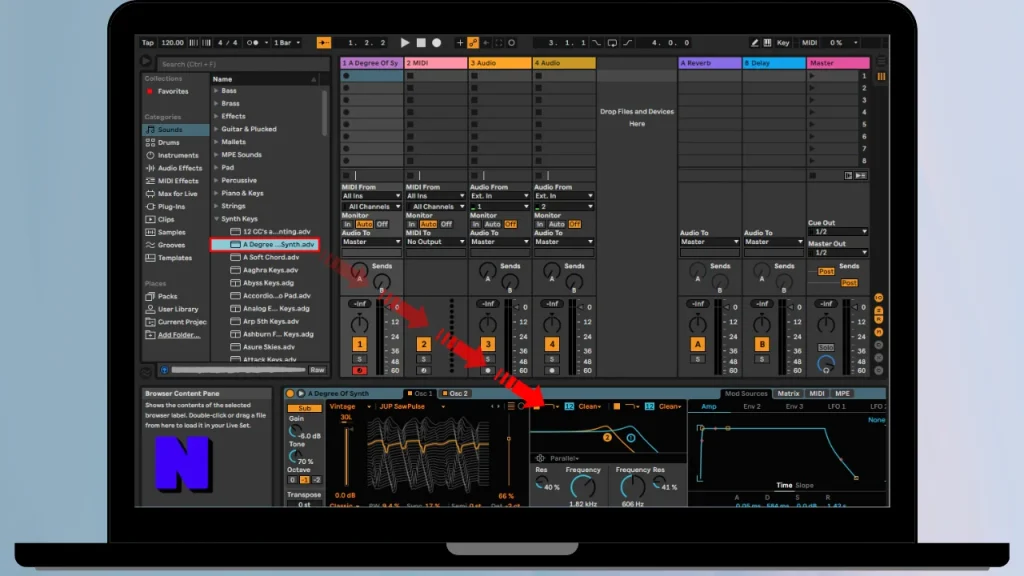The height and width of the screenshot is (576, 1024).
Task: Open Packs under Places
Action: 167,296
